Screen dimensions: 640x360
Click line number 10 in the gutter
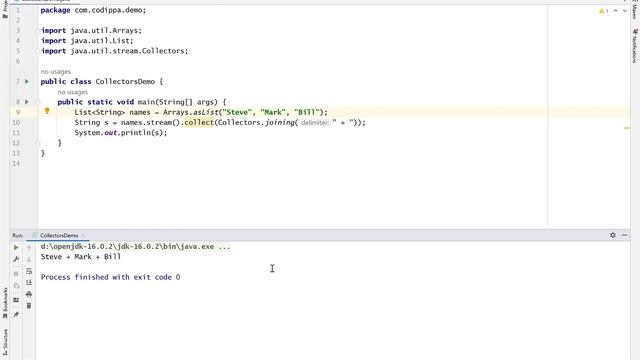coord(16,122)
